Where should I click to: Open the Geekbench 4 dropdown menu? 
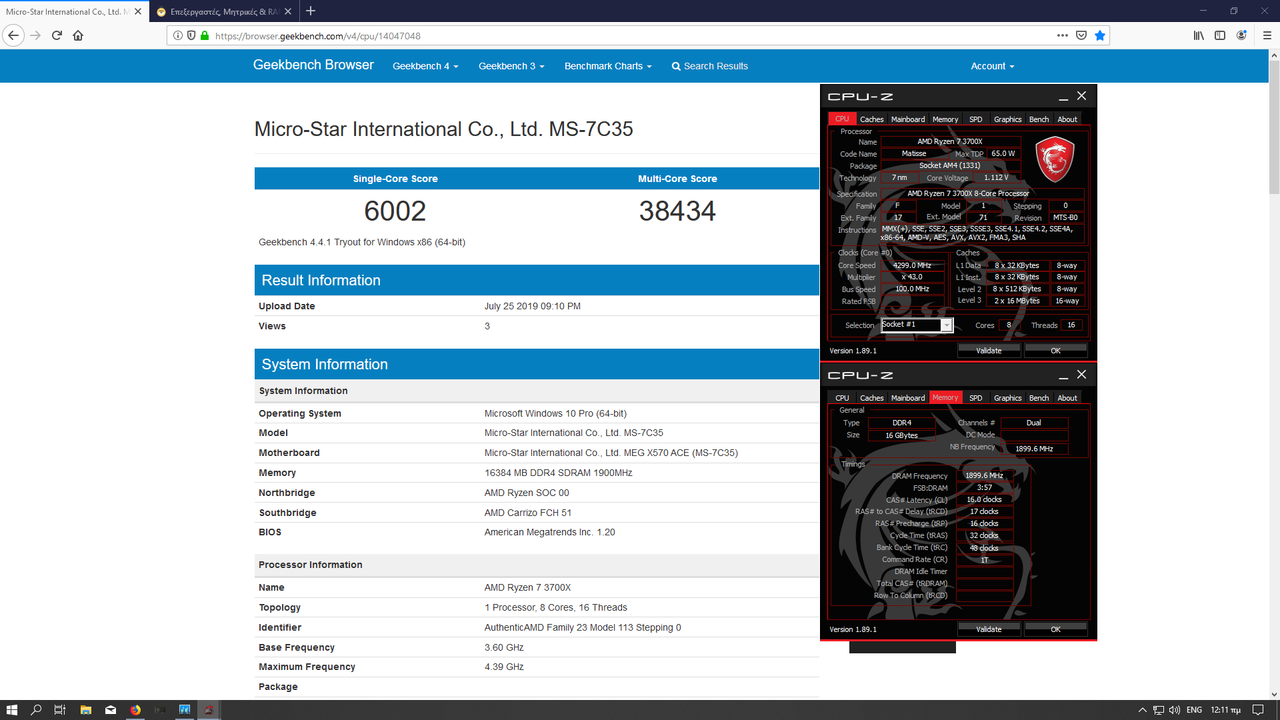(425, 66)
